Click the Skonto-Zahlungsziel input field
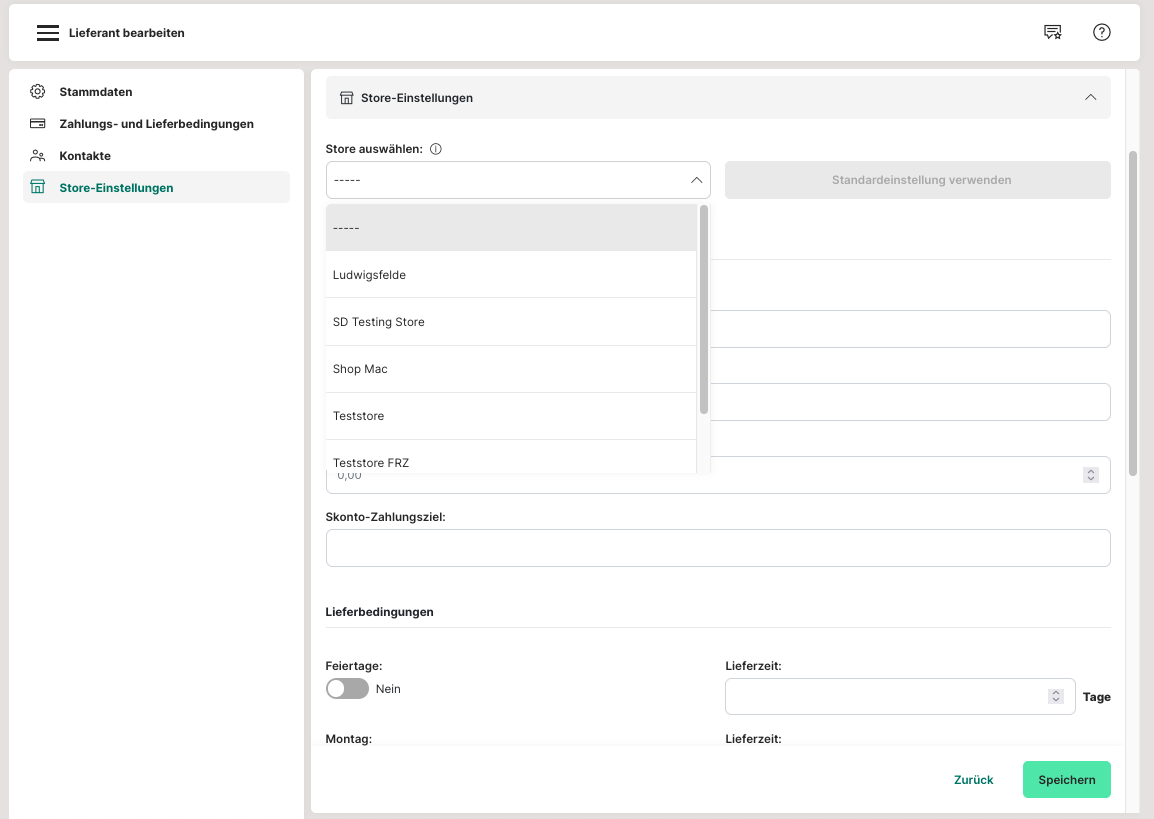The width and height of the screenshot is (1154, 819). [x=717, y=548]
